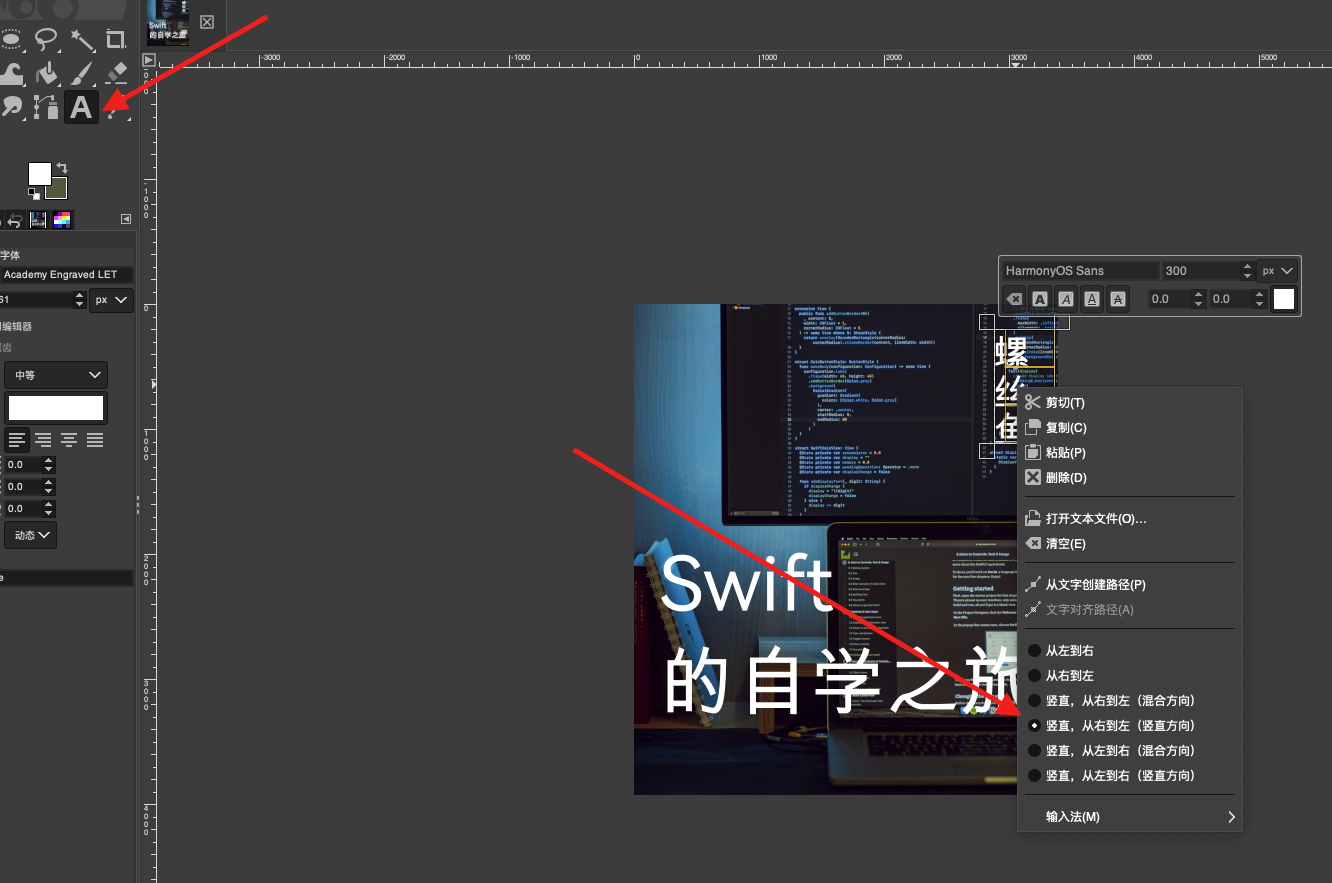Image resolution: width=1332 pixels, height=883 pixels.
Task: Open the 动态 text box dropdown
Action: point(31,535)
